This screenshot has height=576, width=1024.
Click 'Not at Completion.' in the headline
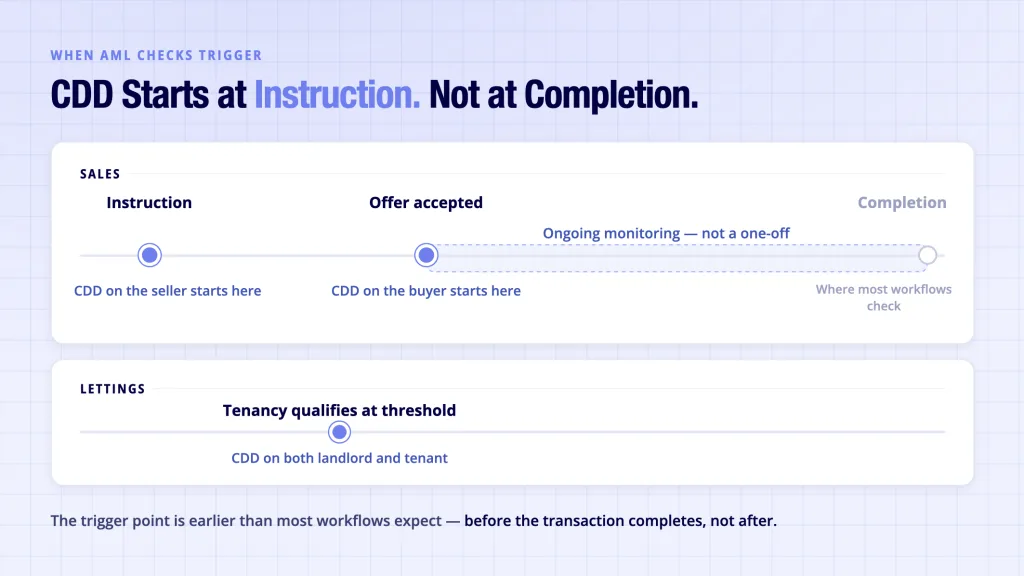click(x=564, y=95)
